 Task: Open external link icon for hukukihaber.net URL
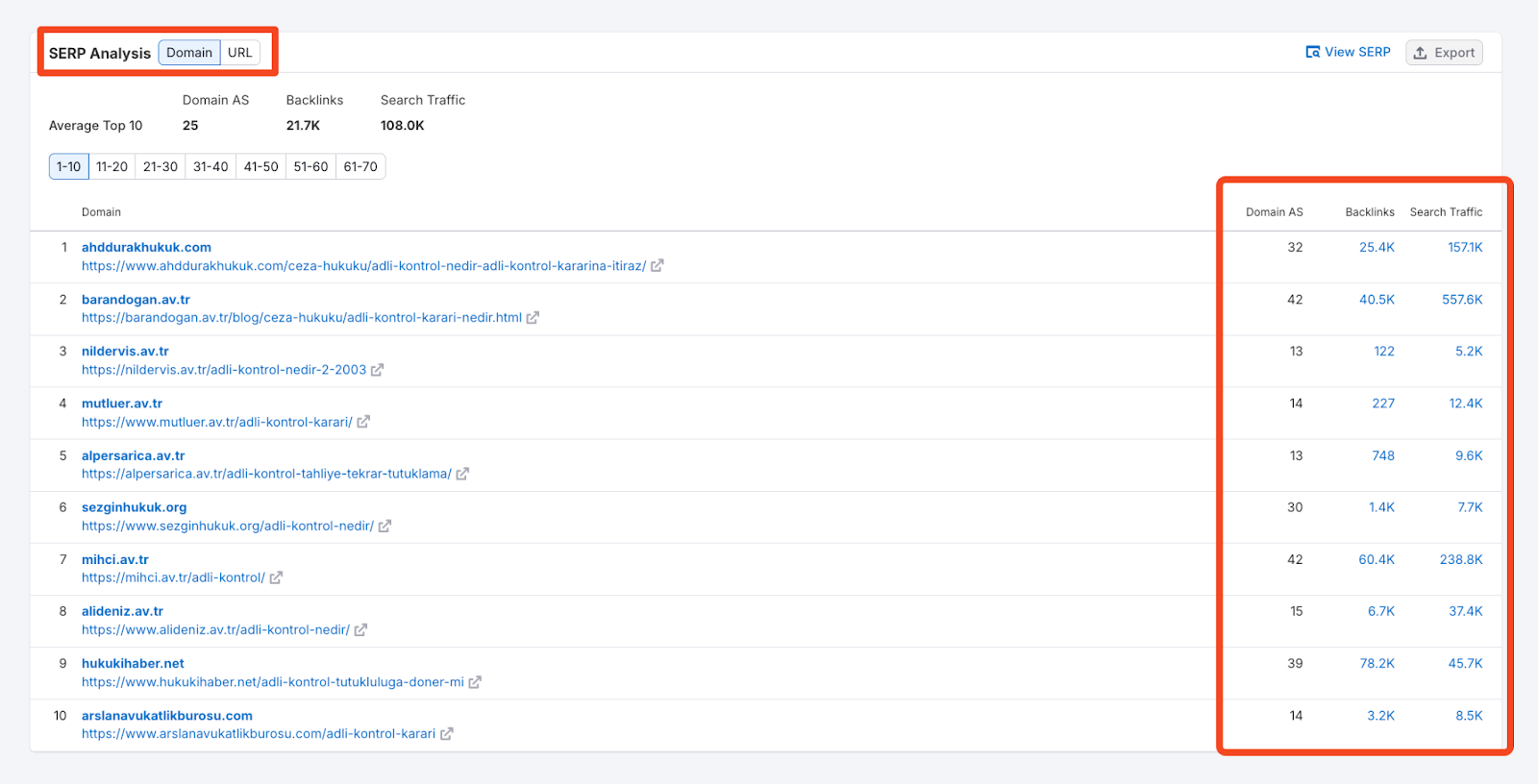point(475,682)
